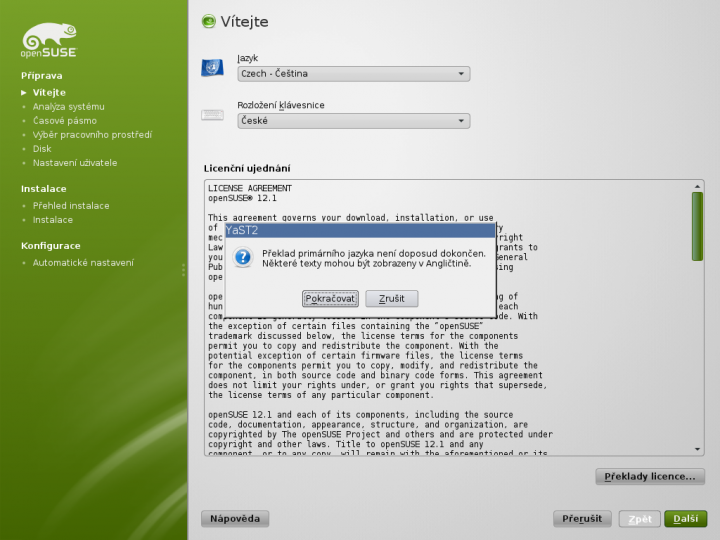Select the Instalace step under Instalace heading

click(52, 220)
